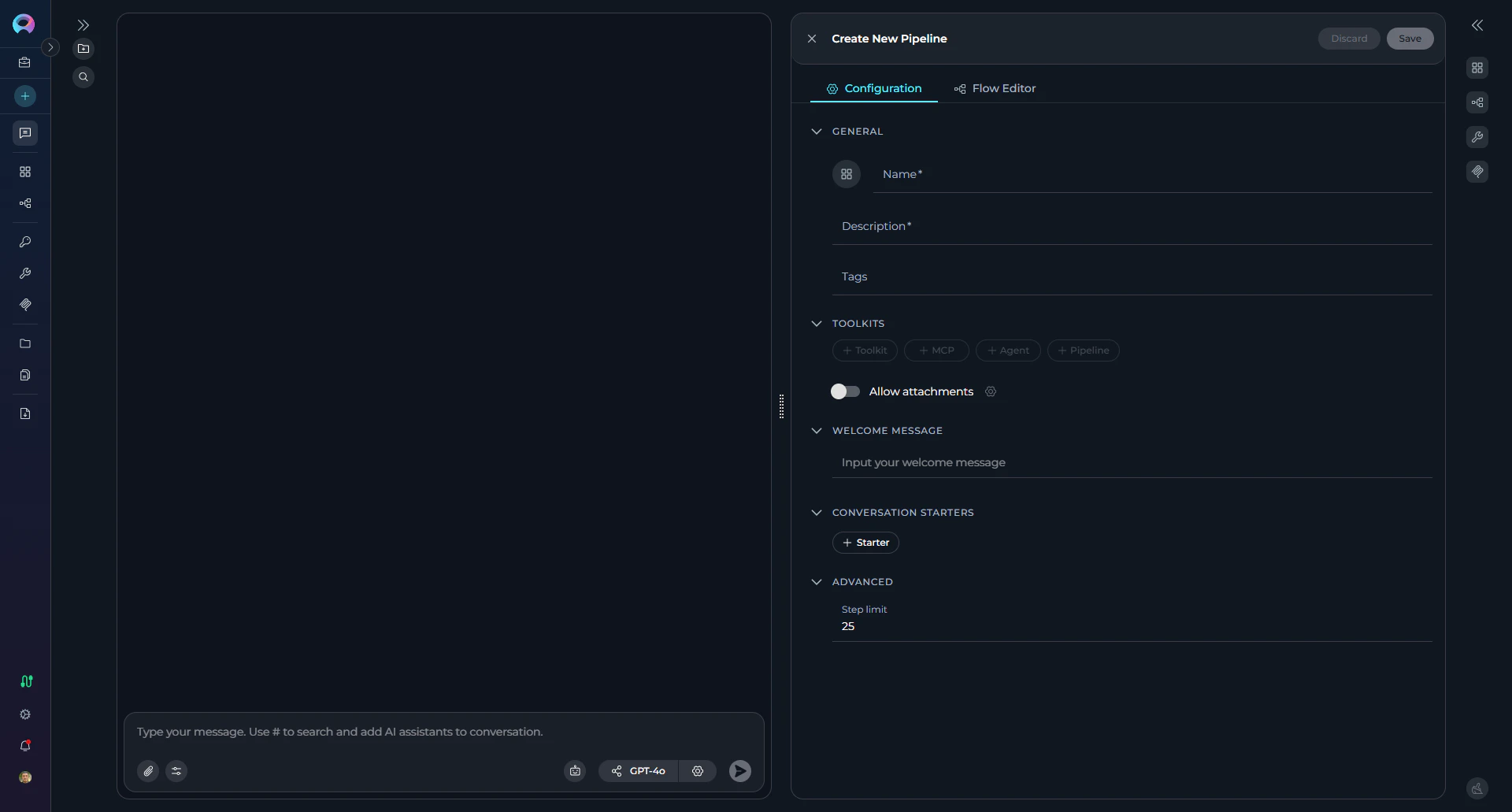The image size is (1512, 812).
Task: Open notifications via the bell icon
Action: 24,746
